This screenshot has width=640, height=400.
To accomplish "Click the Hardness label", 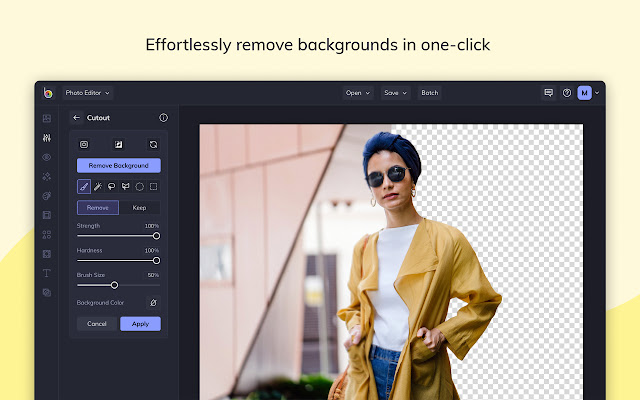I will click(x=89, y=250).
